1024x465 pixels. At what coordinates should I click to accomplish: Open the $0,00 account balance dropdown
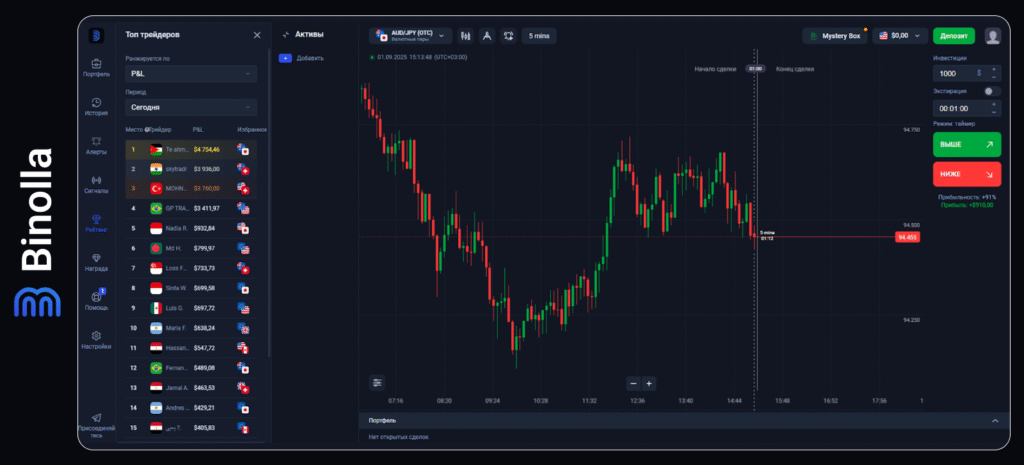click(900, 36)
